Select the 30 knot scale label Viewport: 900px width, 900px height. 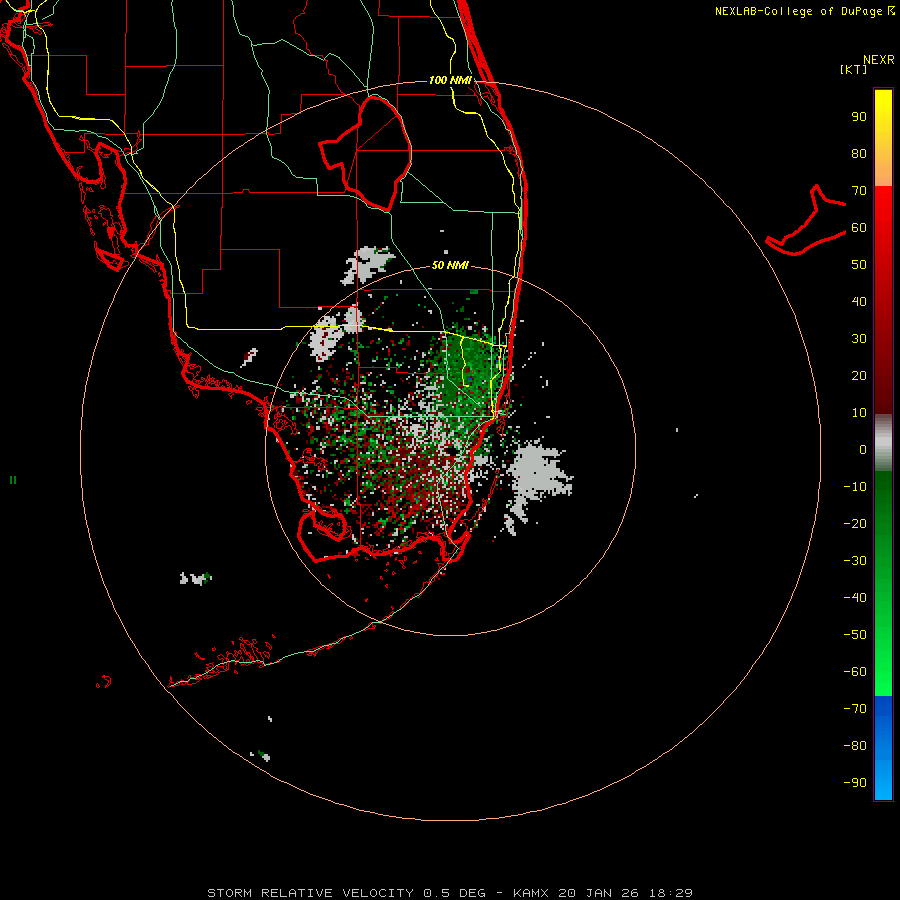point(859,339)
